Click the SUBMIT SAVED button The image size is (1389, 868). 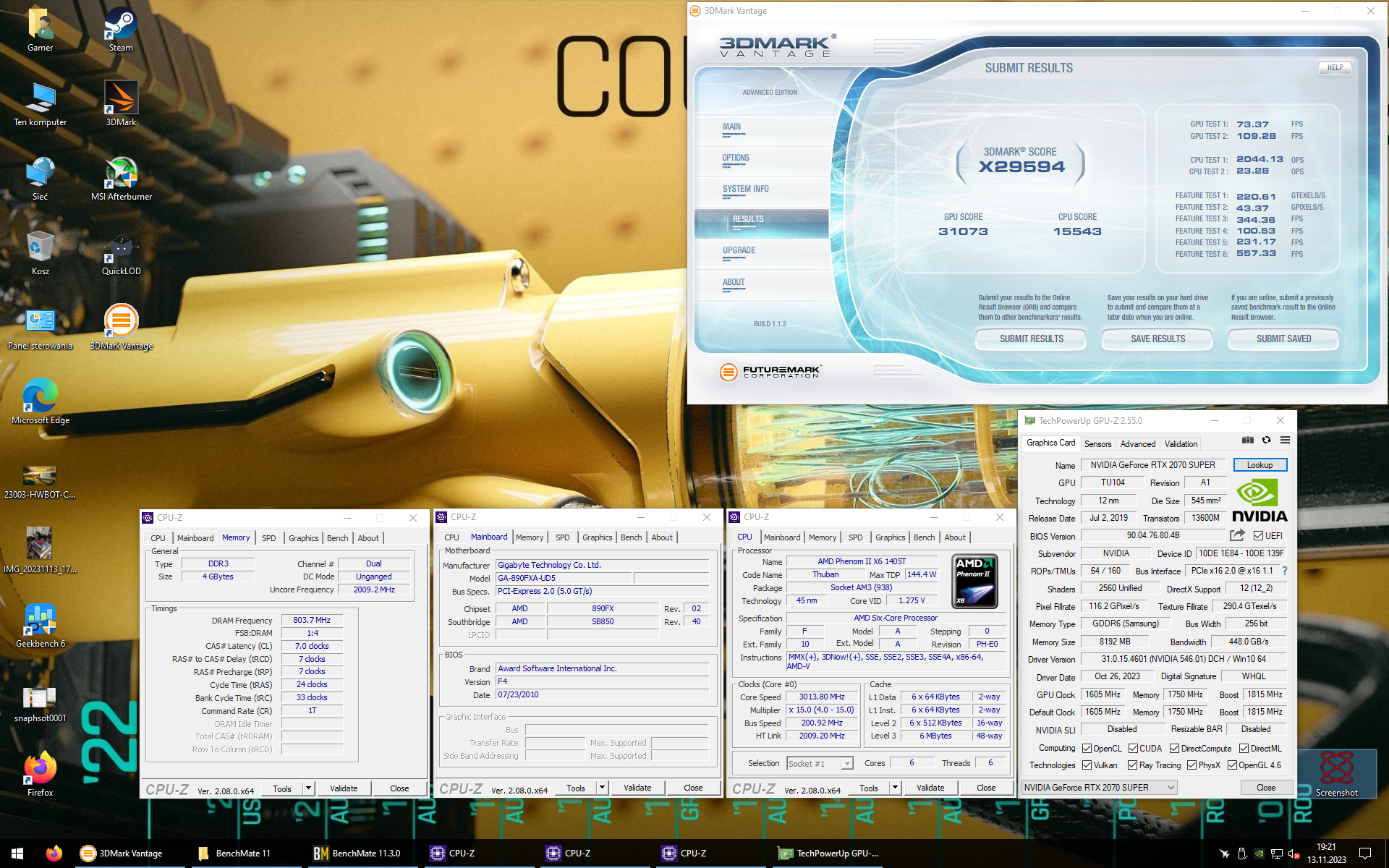pyautogui.click(x=1283, y=339)
